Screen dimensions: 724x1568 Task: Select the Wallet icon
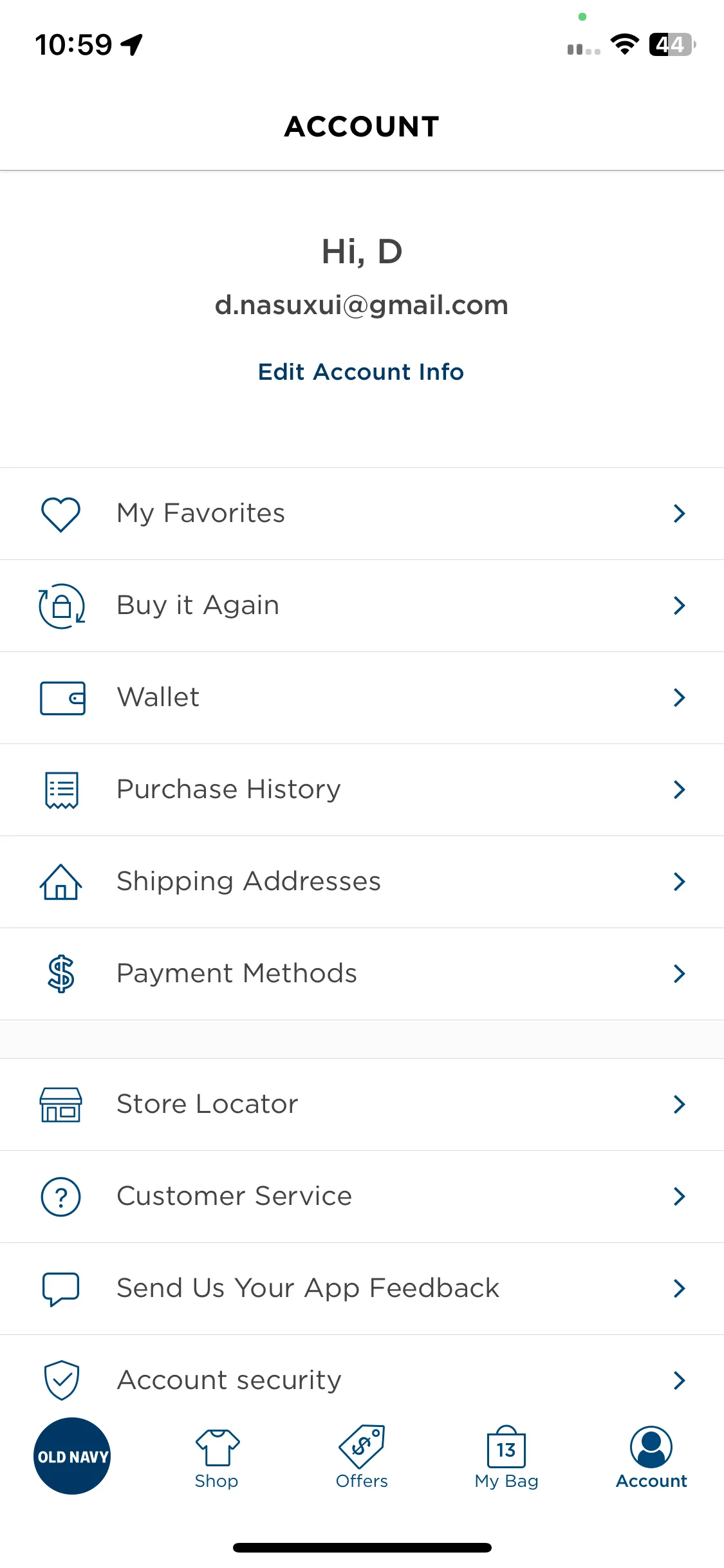pyautogui.click(x=62, y=698)
